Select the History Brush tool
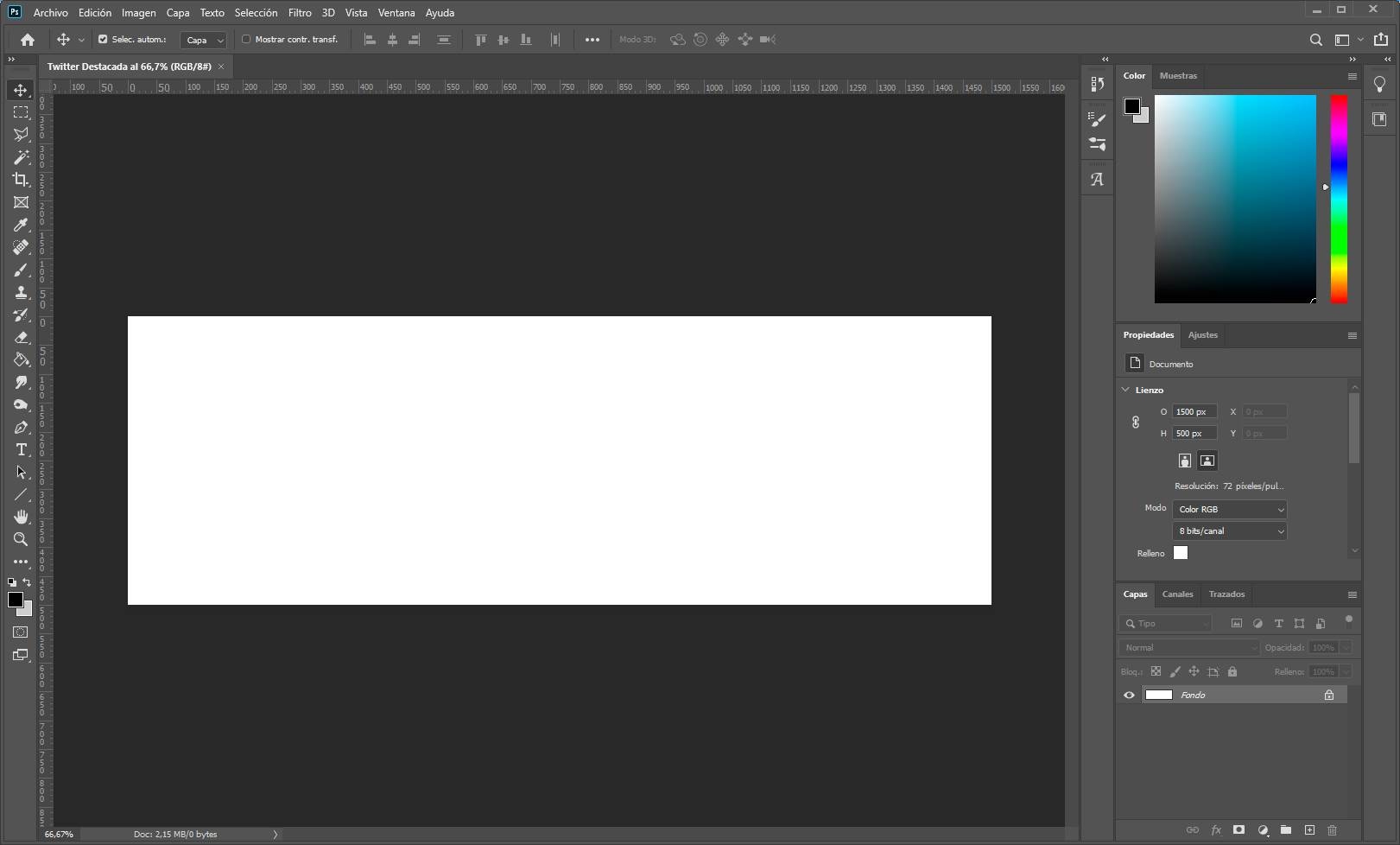The width and height of the screenshot is (1400, 845). point(21,314)
